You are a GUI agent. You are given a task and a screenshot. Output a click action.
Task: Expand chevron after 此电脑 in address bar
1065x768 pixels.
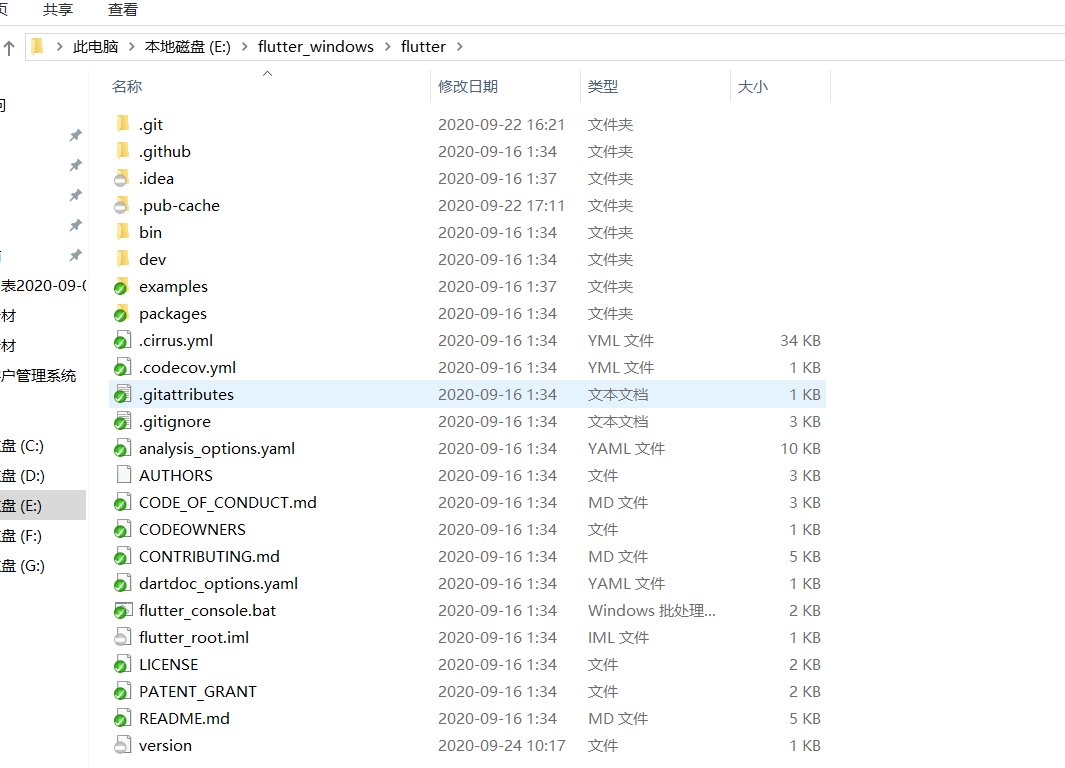(x=132, y=46)
